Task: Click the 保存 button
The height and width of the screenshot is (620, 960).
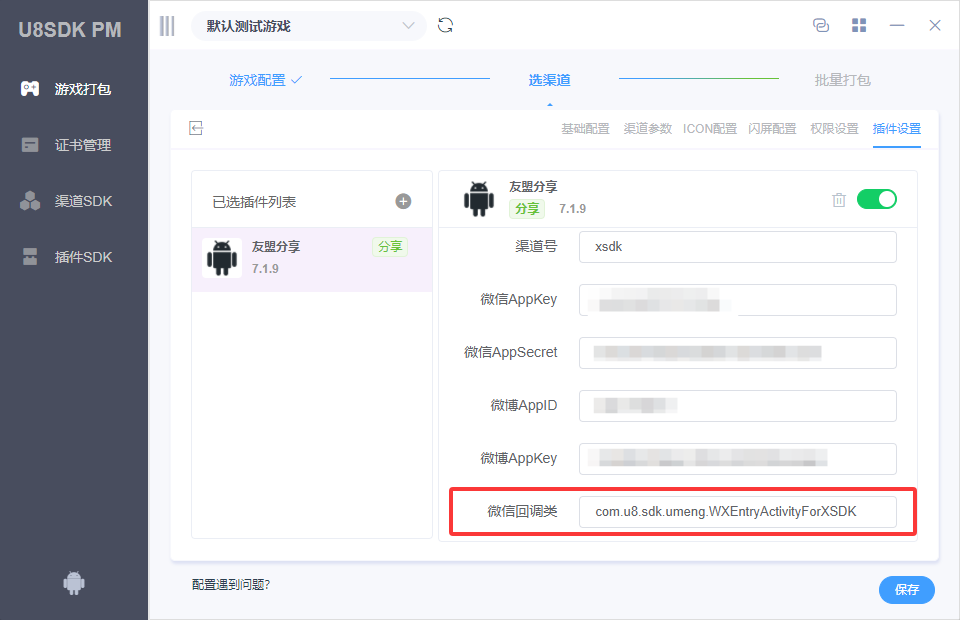Action: tap(906, 590)
